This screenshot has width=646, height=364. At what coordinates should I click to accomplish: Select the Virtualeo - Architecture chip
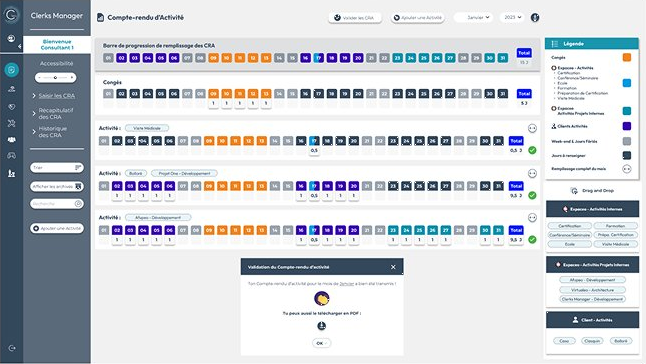coord(592,290)
